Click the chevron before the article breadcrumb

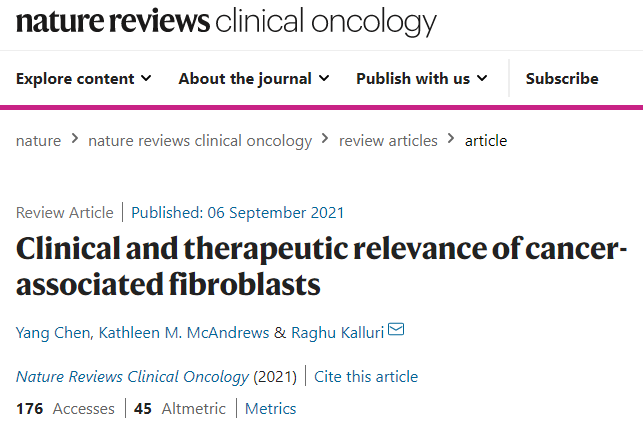(451, 139)
